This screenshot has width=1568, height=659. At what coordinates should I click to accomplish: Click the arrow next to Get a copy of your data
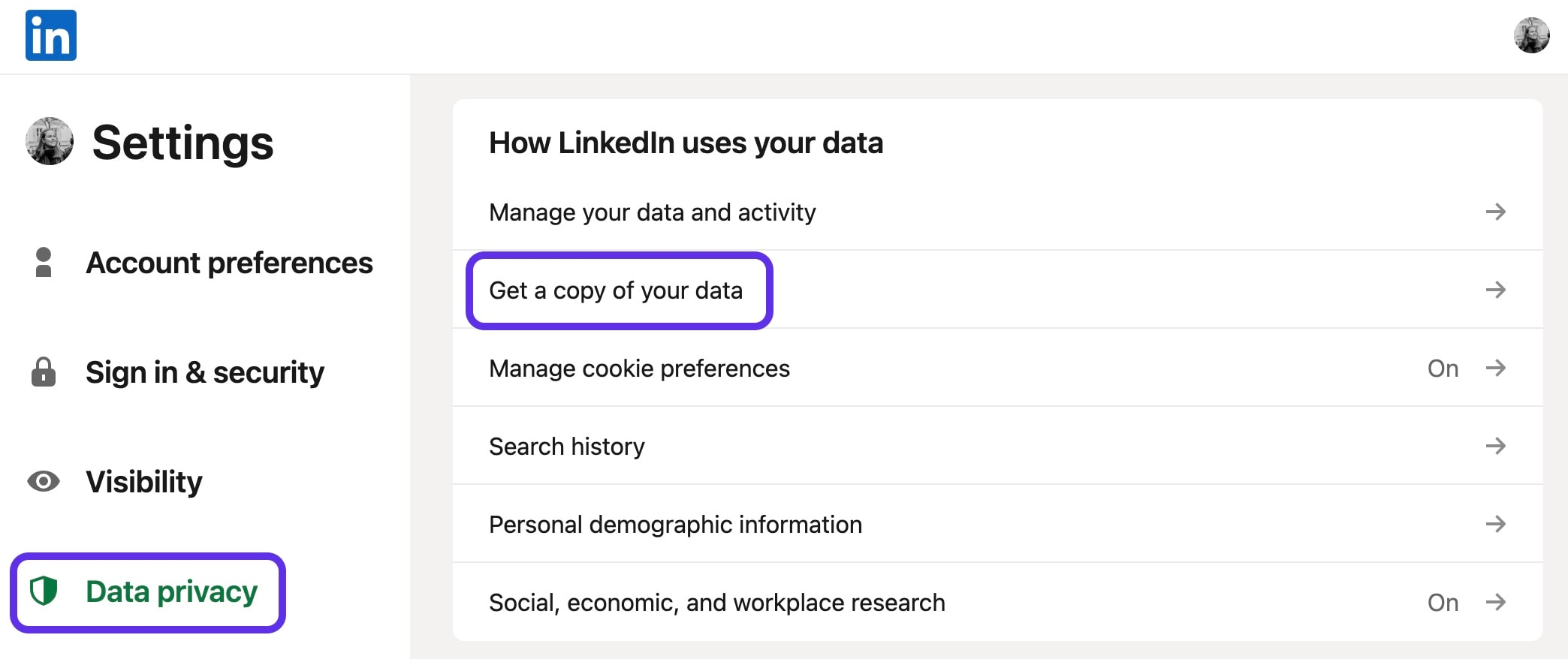coord(1495,290)
